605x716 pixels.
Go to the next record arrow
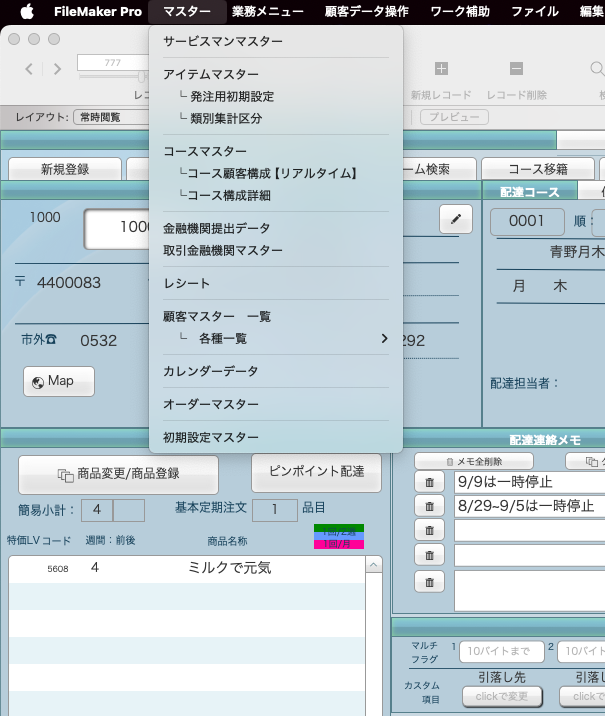click(x=57, y=69)
